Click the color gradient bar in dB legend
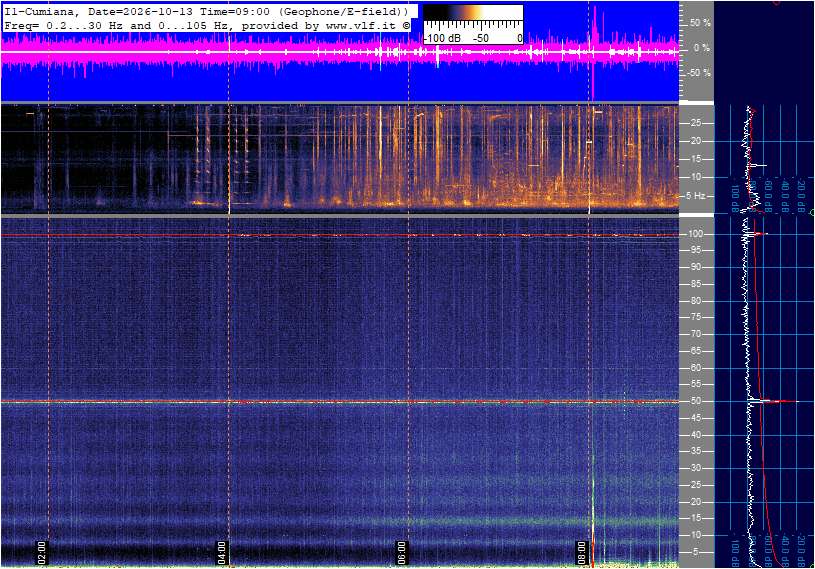This screenshot has height=569, width=815. (473, 12)
